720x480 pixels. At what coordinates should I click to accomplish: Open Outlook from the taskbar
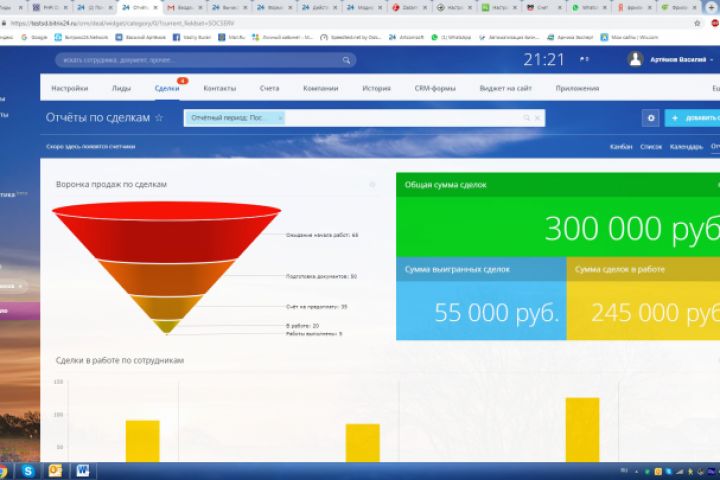click(55, 471)
